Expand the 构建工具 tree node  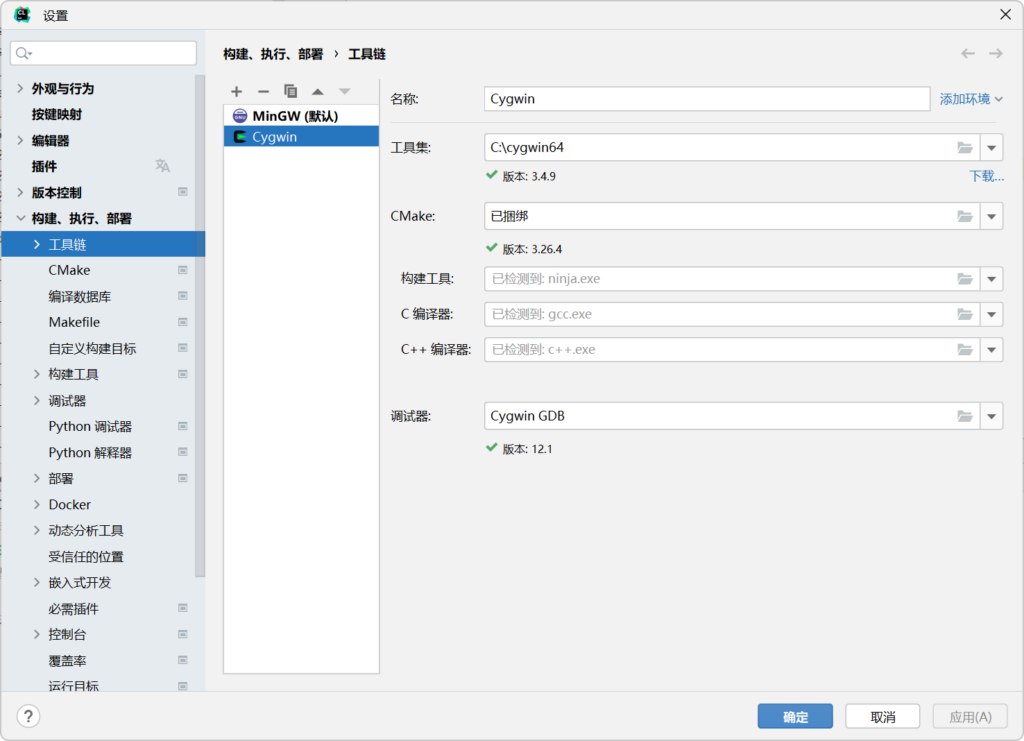(37, 374)
